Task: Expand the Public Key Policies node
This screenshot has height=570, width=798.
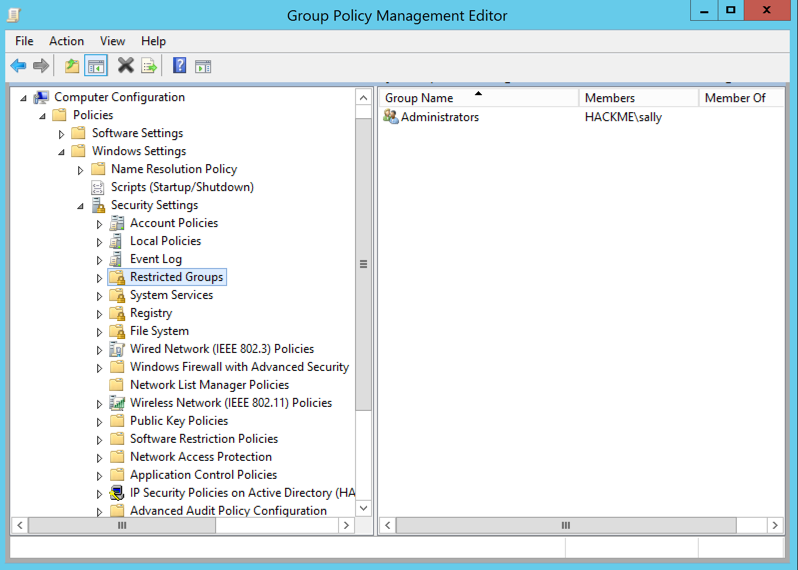Action: (99, 422)
